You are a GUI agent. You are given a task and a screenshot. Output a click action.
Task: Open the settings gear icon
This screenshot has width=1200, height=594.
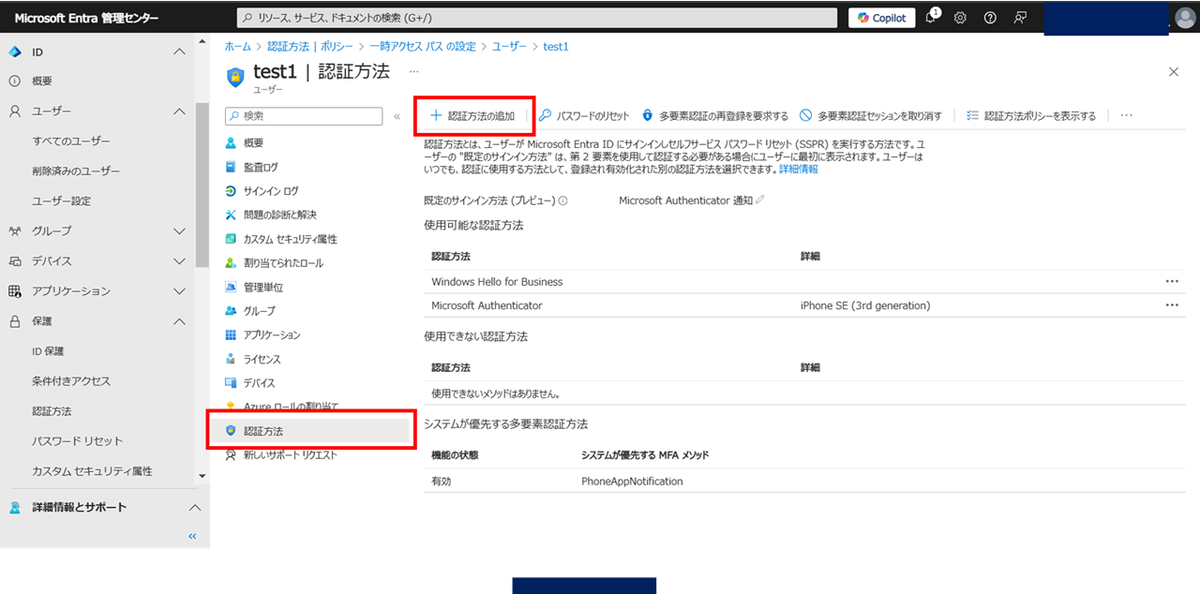960,18
